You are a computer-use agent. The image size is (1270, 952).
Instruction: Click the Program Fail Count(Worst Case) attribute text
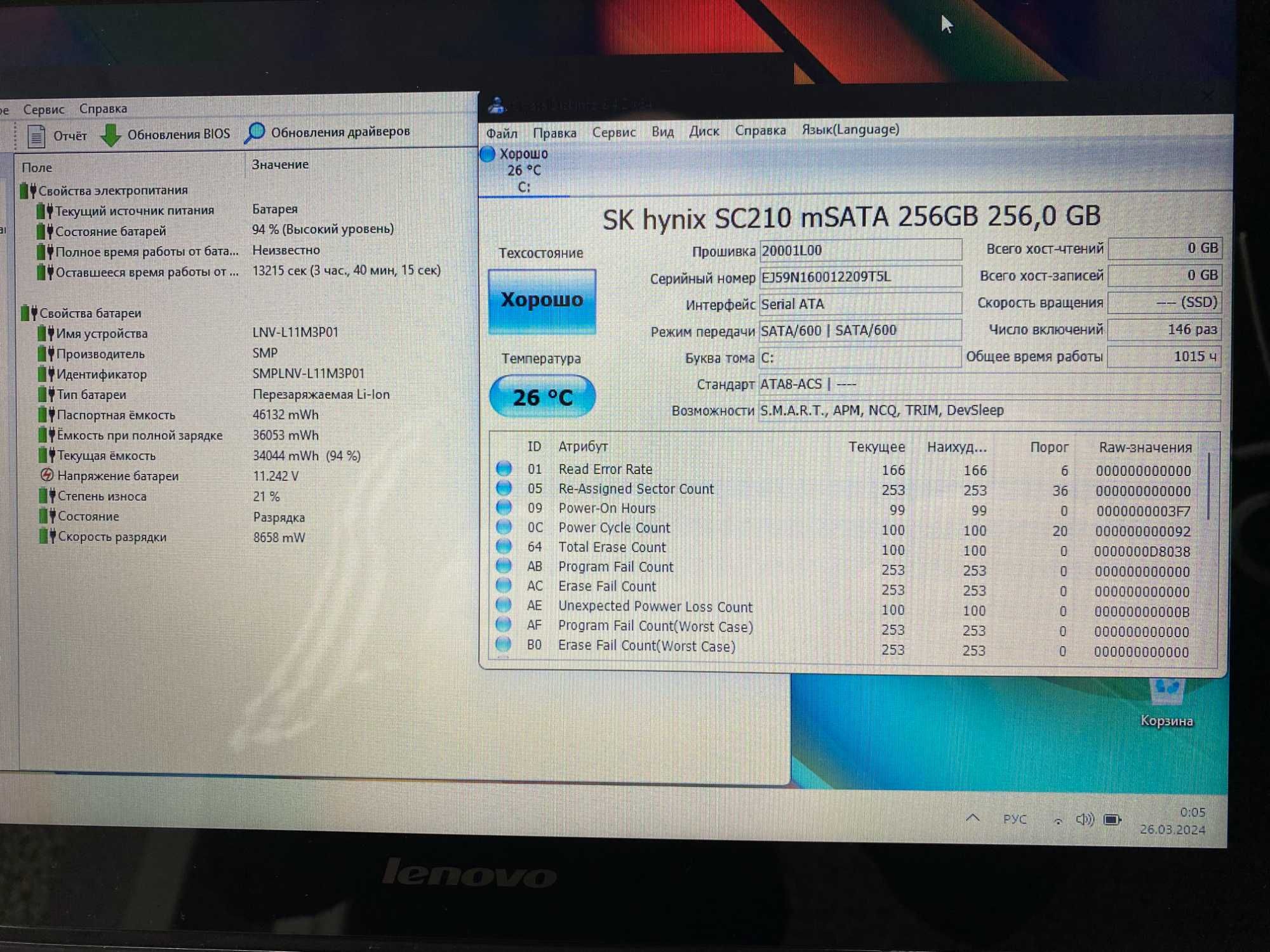655,626
